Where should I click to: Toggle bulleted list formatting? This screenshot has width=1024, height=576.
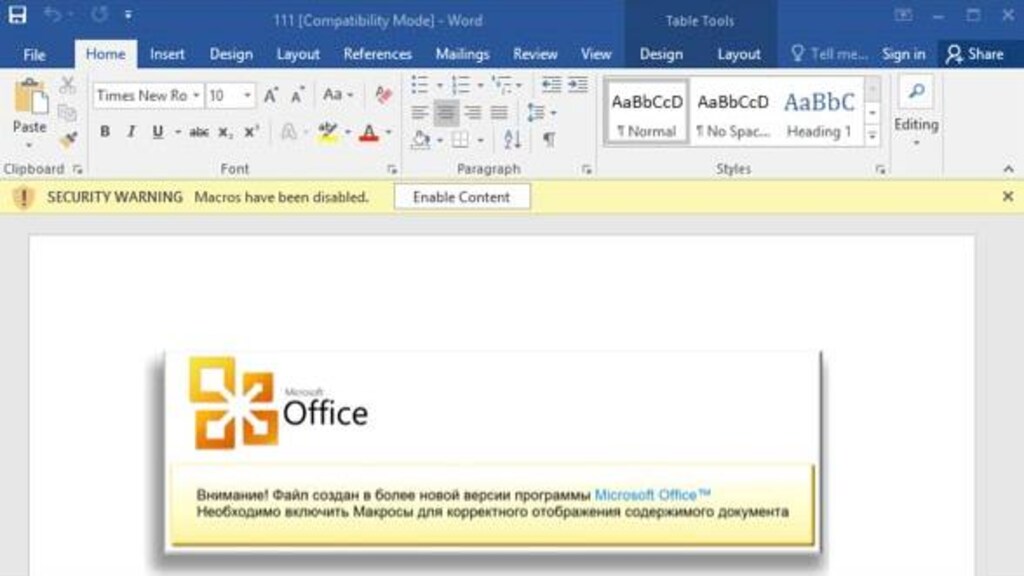[x=419, y=87]
